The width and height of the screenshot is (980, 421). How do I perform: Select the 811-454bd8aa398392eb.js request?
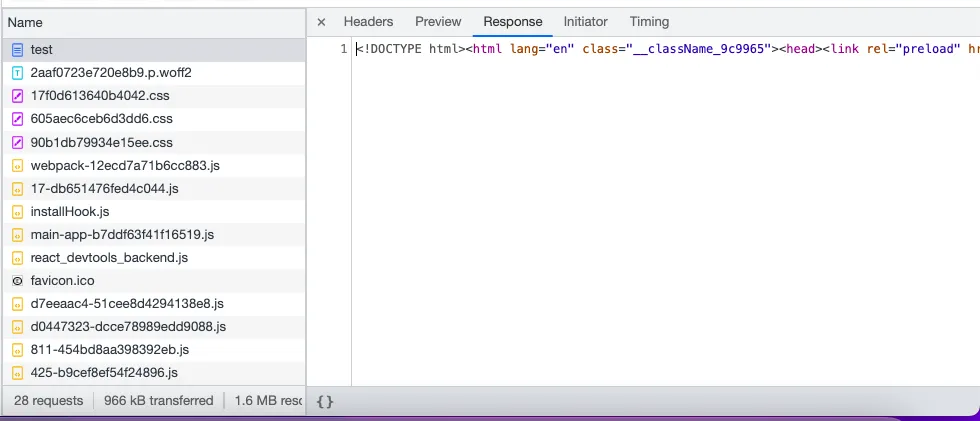point(154,350)
